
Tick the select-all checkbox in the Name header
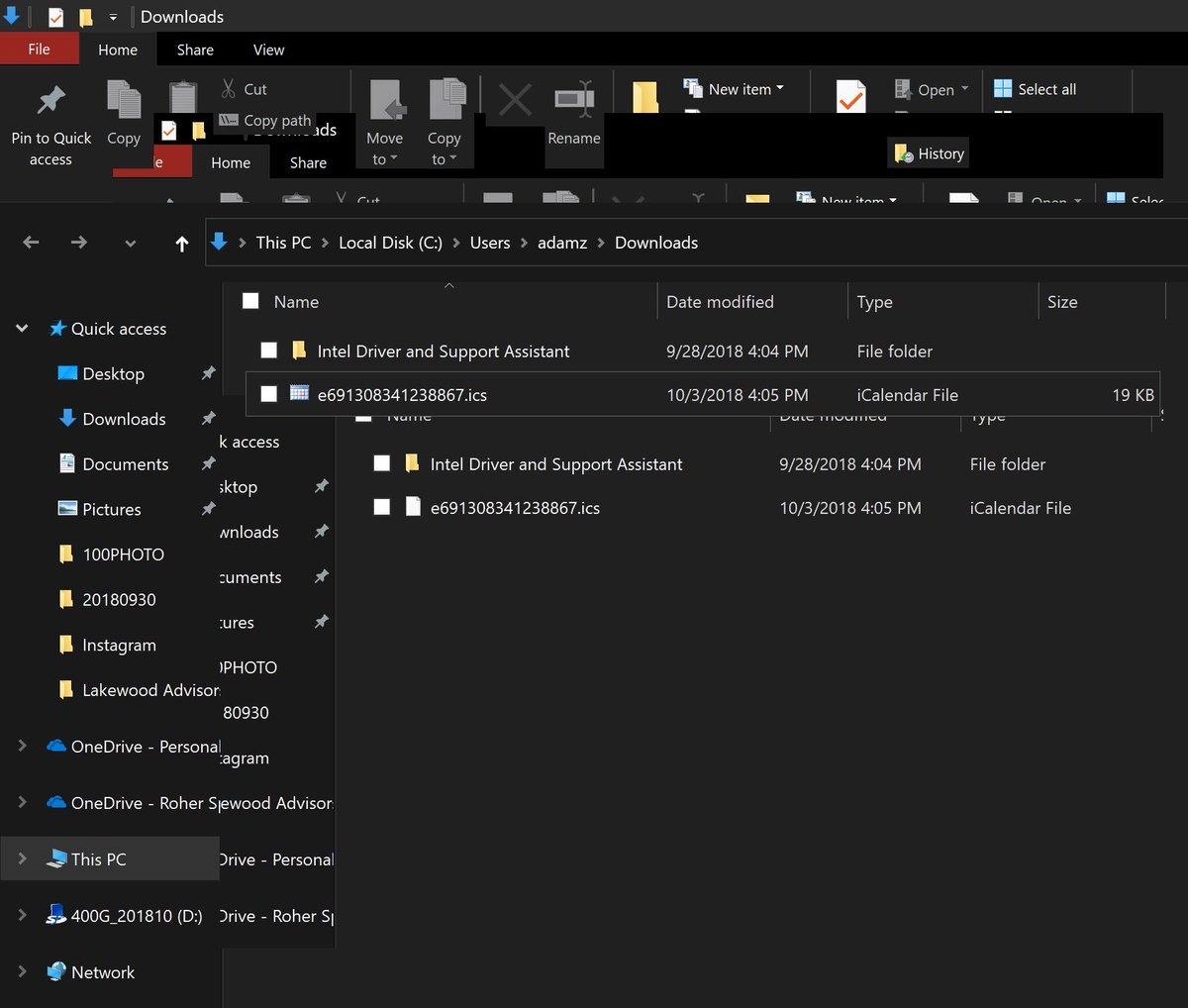pyautogui.click(x=249, y=301)
